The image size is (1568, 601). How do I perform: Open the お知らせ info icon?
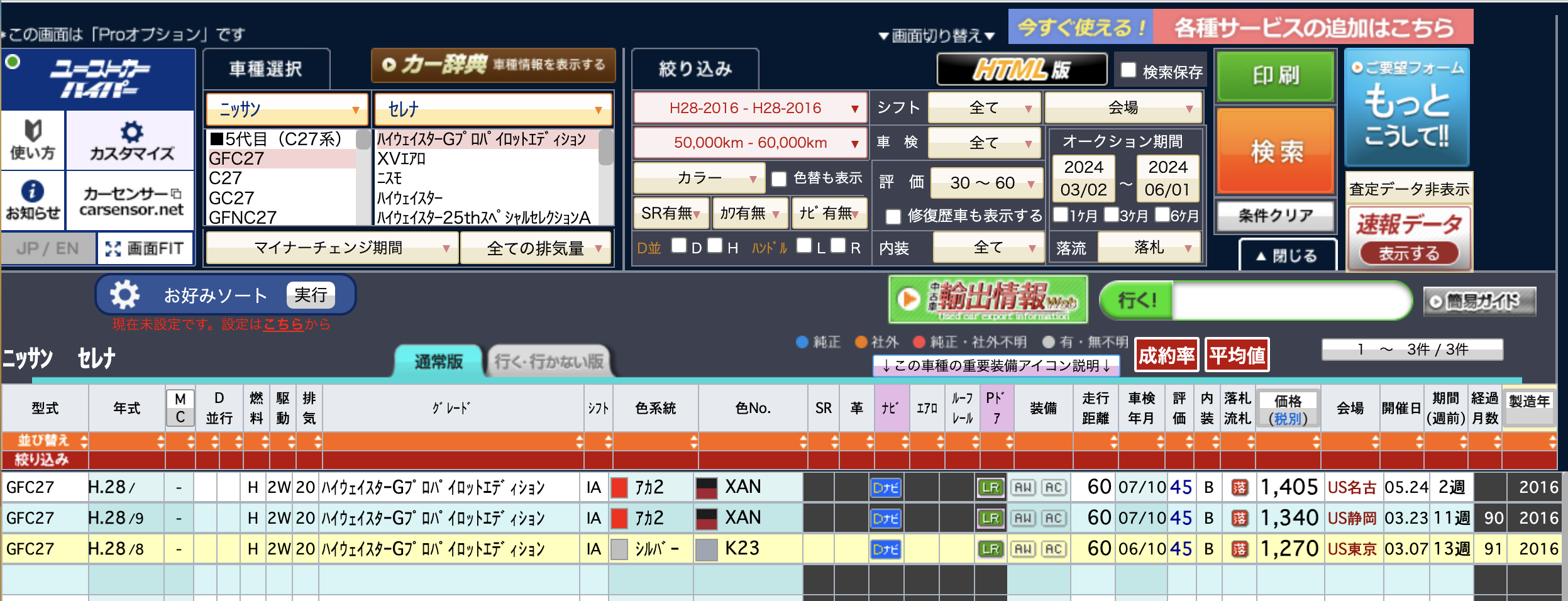point(33,200)
